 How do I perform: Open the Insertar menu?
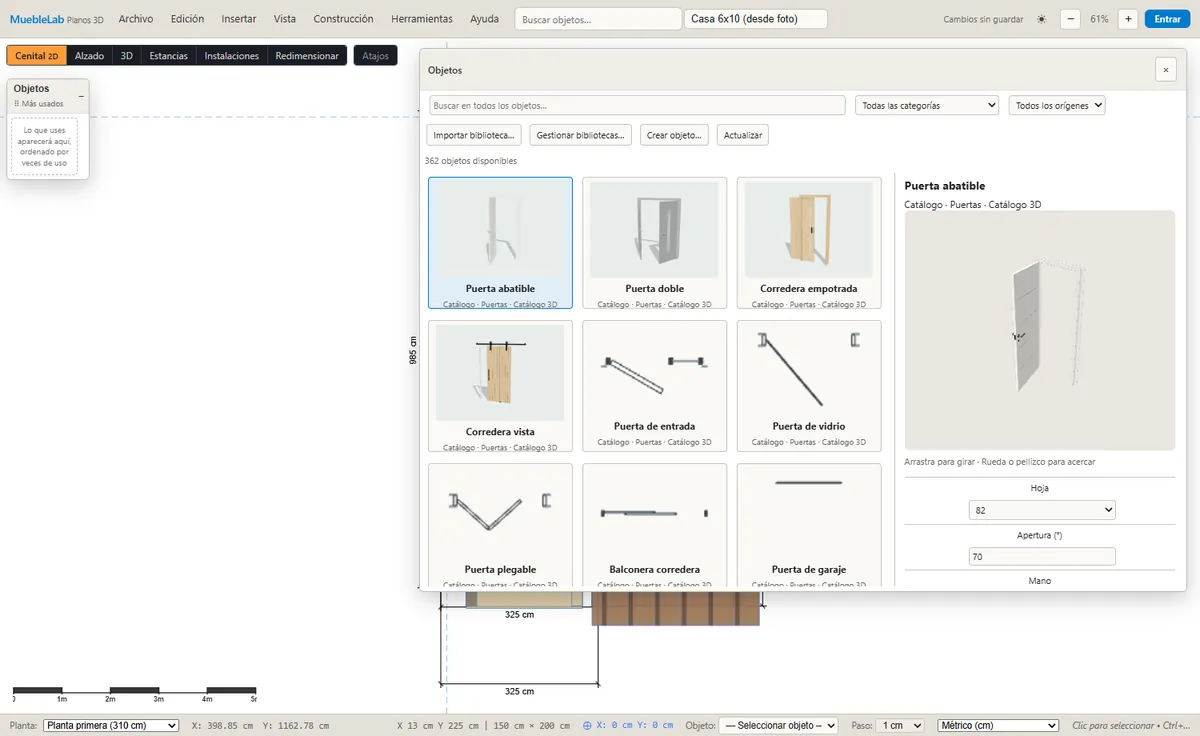tap(239, 19)
